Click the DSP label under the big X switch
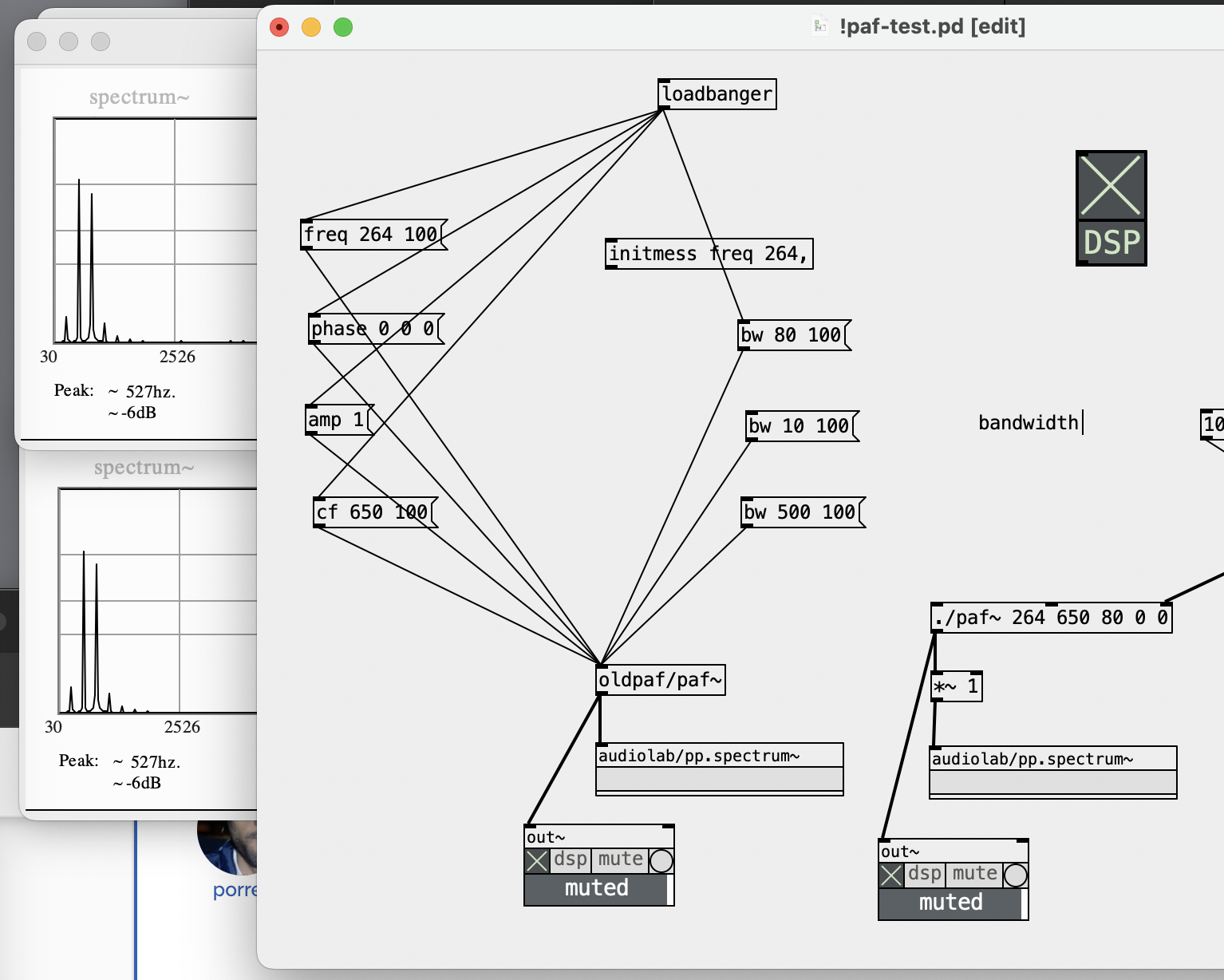 point(1111,243)
